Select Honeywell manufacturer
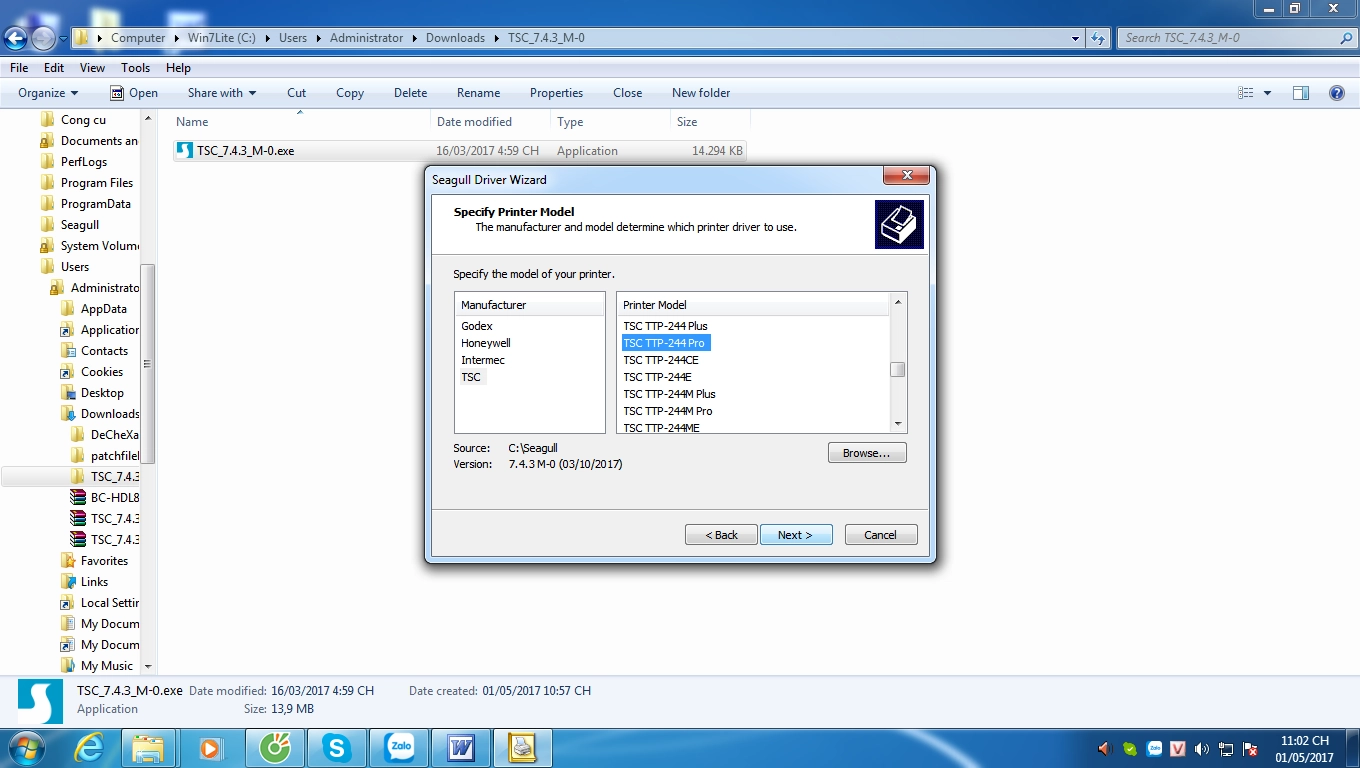This screenshot has height=768, width=1360. 486,343
